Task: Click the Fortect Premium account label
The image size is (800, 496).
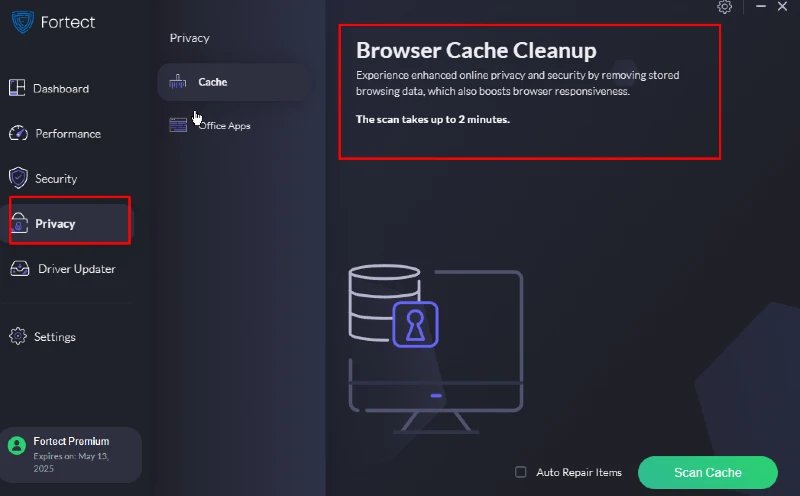Action: pyautogui.click(x=71, y=441)
